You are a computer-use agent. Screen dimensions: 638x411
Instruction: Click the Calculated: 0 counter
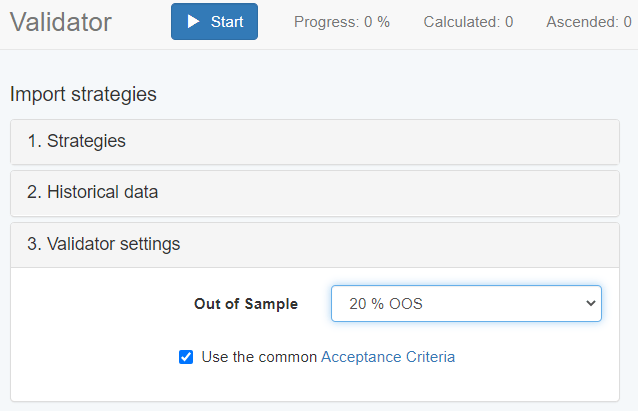[468, 22]
